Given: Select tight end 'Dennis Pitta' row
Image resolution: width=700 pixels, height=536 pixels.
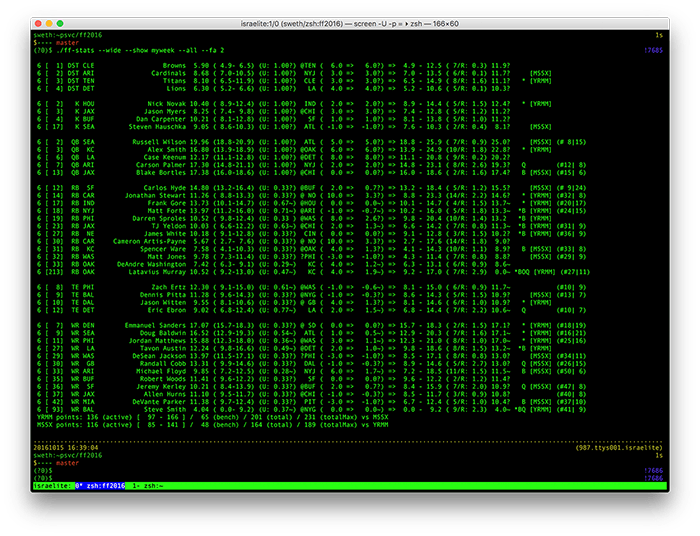Looking at the screenshot, I should coord(312,295).
